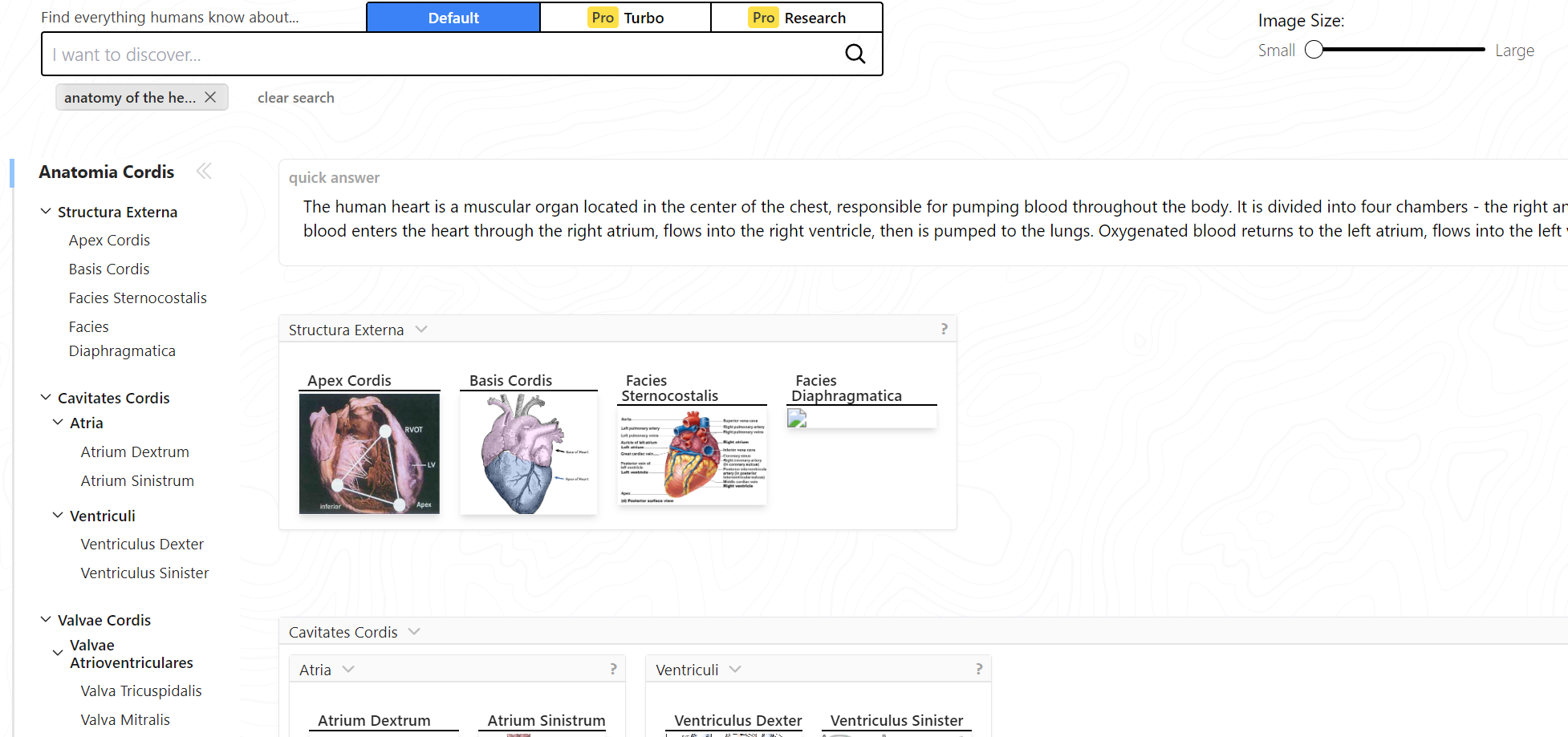The height and width of the screenshot is (737, 1568).
Task: Collapse the sidebar with the double chevron icon
Action: pyautogui.click(x=204, y=171)
